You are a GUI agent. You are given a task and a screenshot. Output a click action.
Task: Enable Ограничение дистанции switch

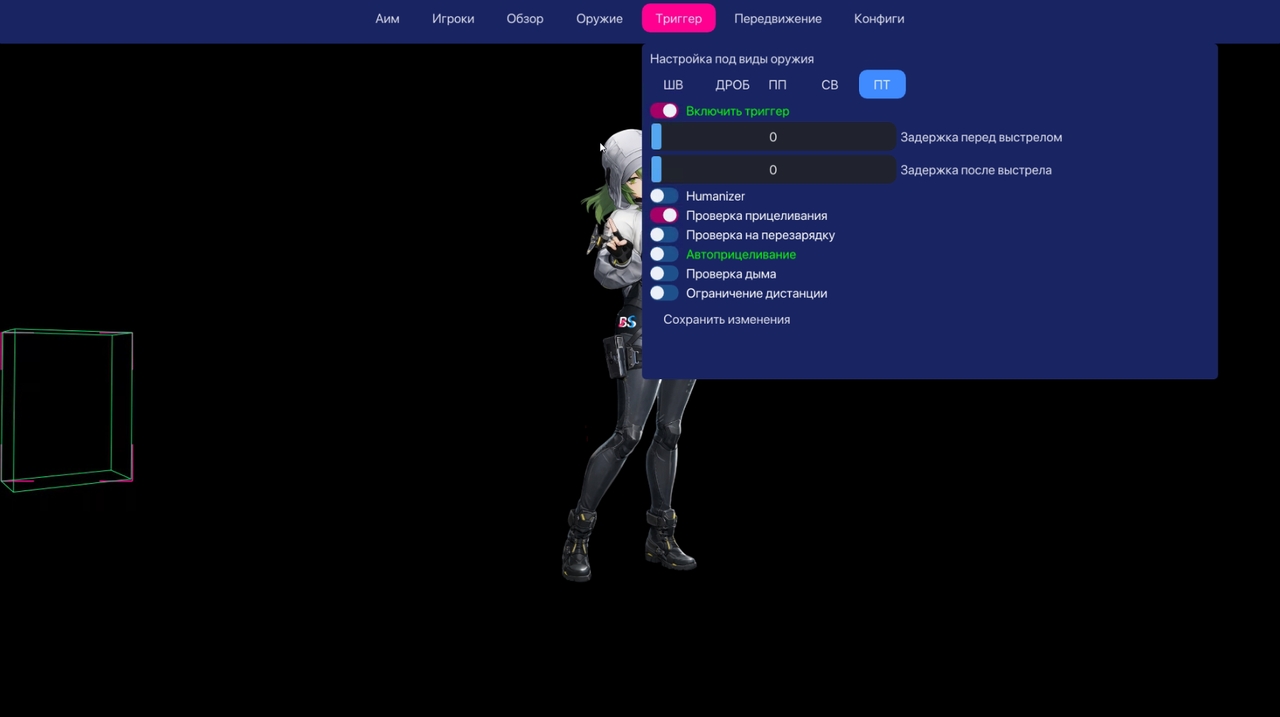[x=664, y=293]
